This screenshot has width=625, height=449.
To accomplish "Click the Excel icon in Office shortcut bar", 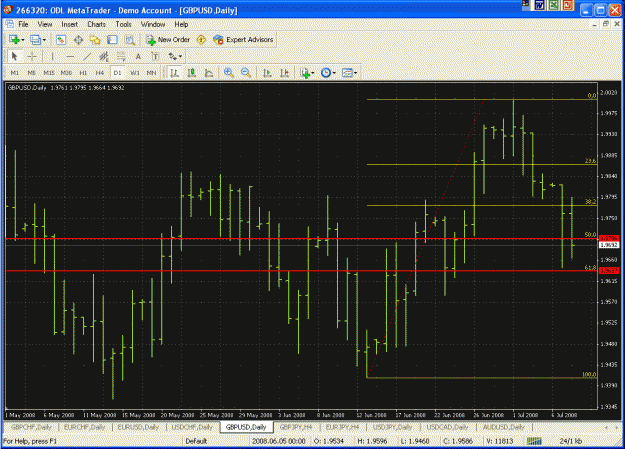I will (554, 5).
